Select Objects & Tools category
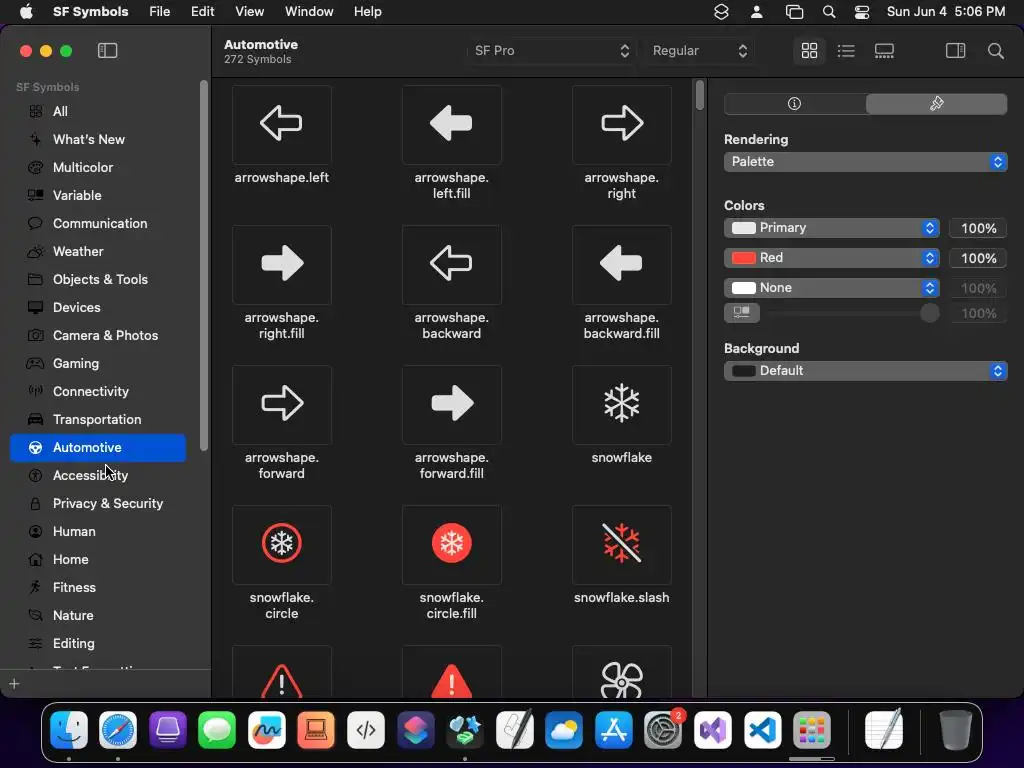This screenshot has height=768, width=1024. click(98, 280)
